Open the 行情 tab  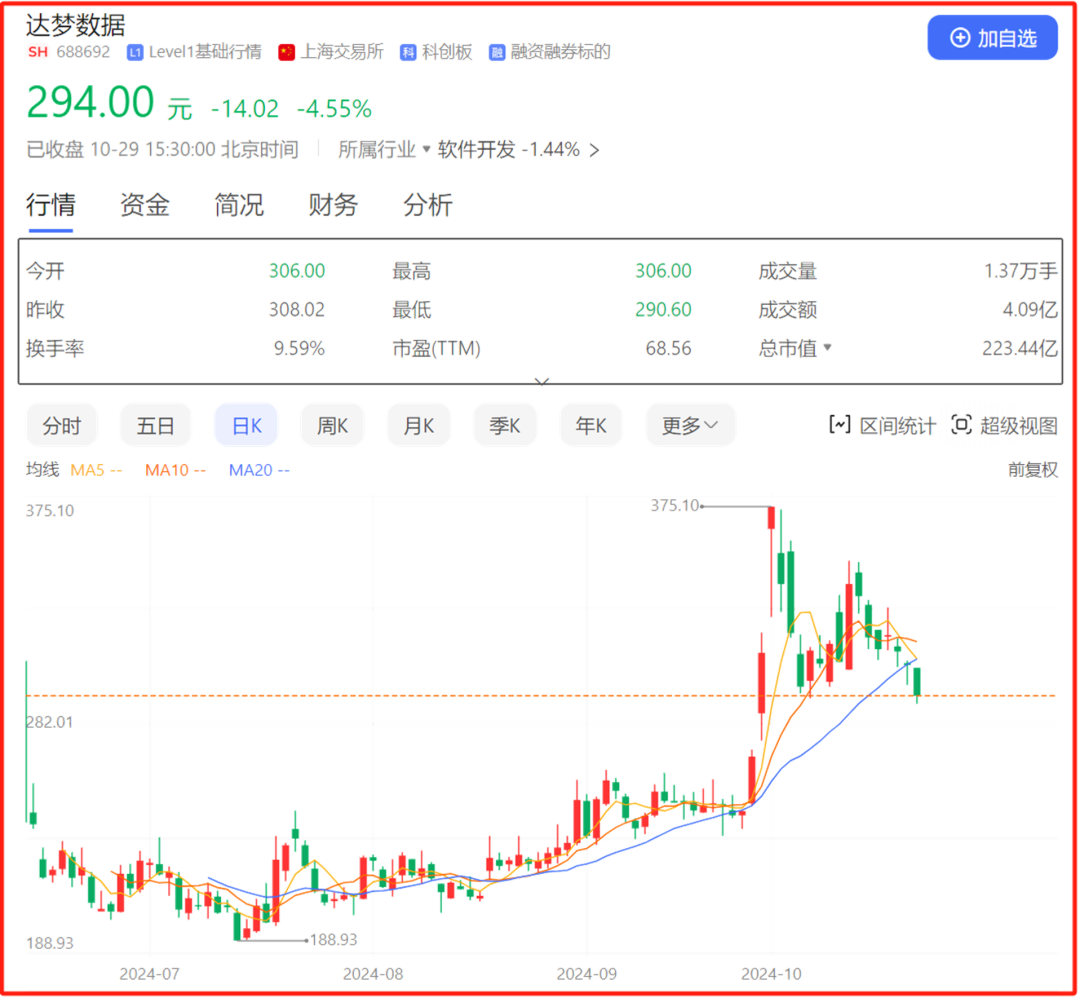click(50, 205)
